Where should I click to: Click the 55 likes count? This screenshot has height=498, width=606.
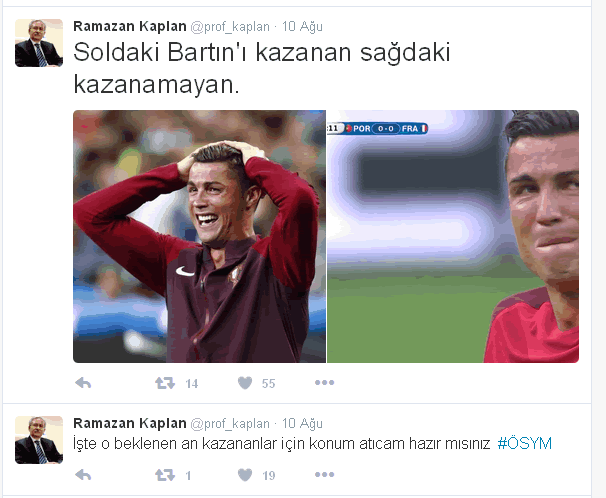coord(269,384)
